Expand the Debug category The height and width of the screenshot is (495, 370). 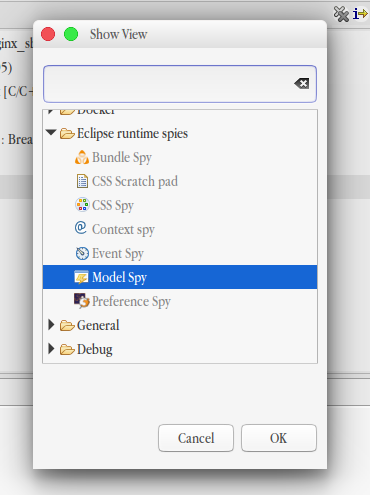pos(51,349)
